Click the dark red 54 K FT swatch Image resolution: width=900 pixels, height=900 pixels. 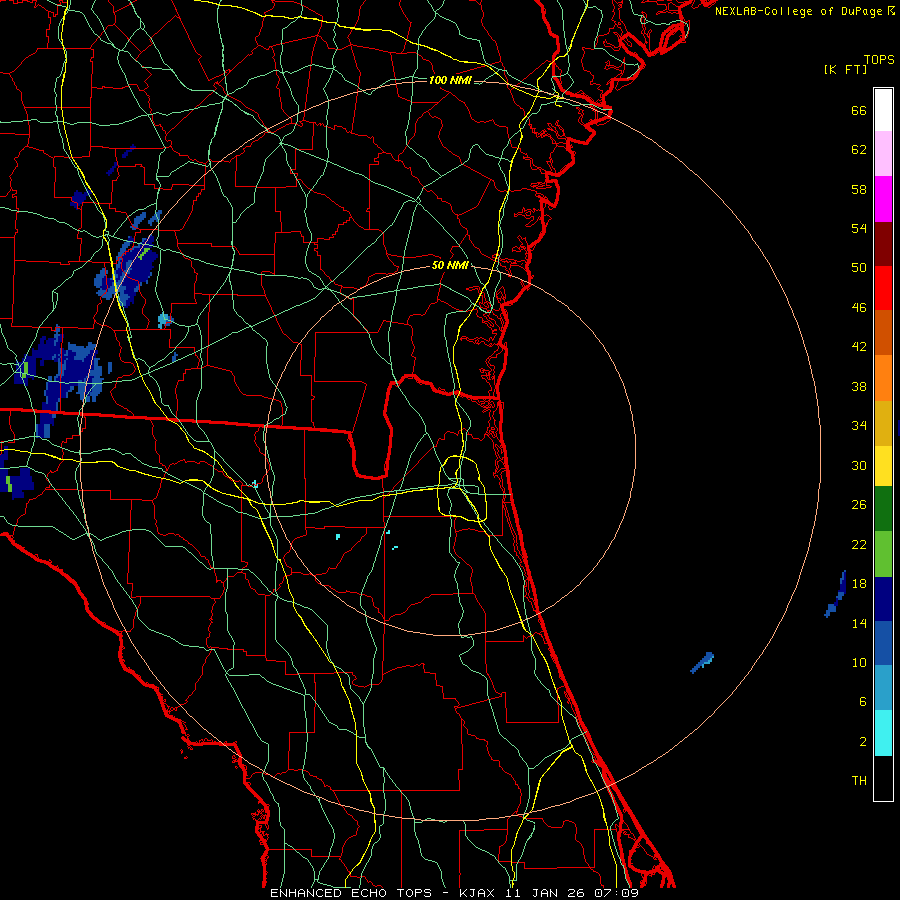pyautogui.click(x=883, y=244)
